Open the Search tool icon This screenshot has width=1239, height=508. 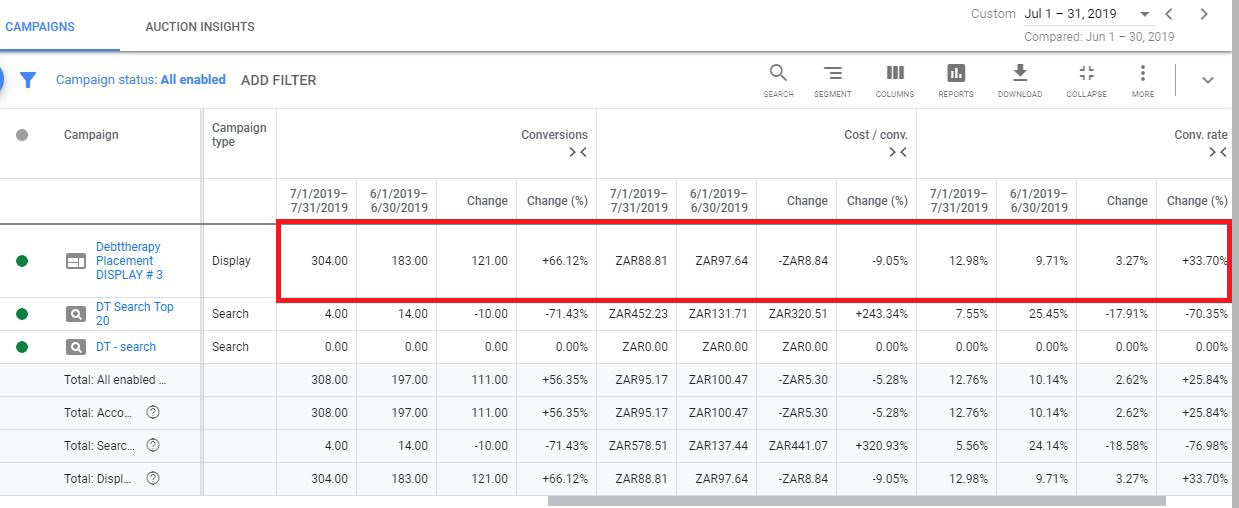pyautogui.click(x=778, y=75)
